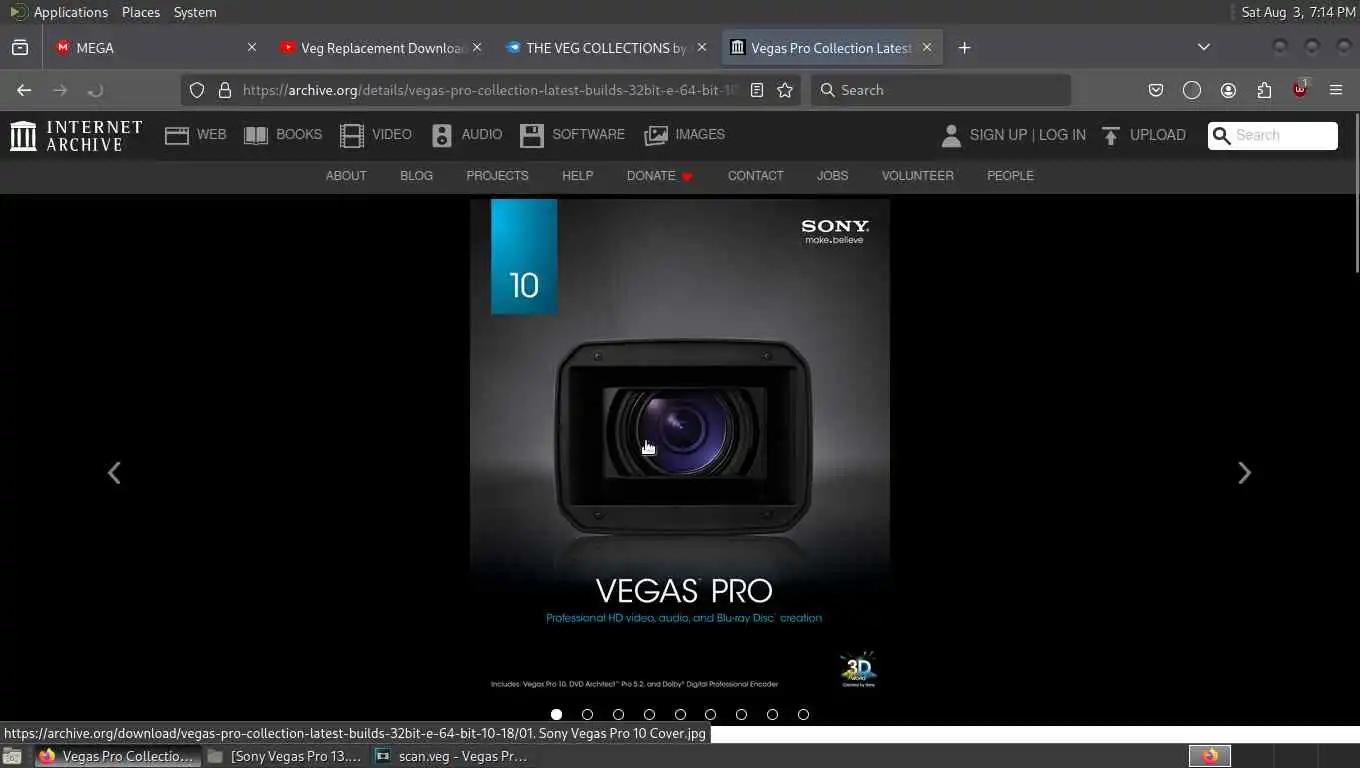Focus the Firefox Search box
1360x768 pixels.
point(940,90)
